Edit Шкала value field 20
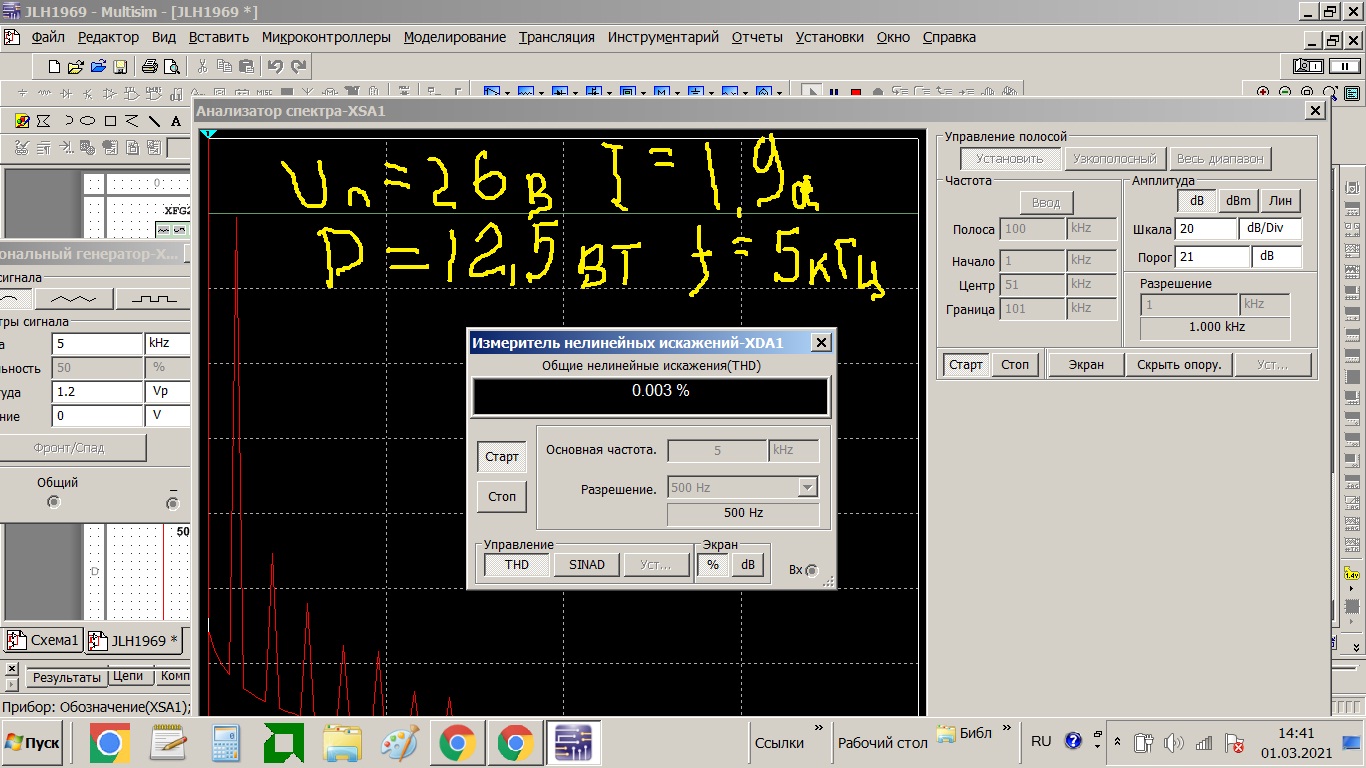 click(x=1206, y=229)
